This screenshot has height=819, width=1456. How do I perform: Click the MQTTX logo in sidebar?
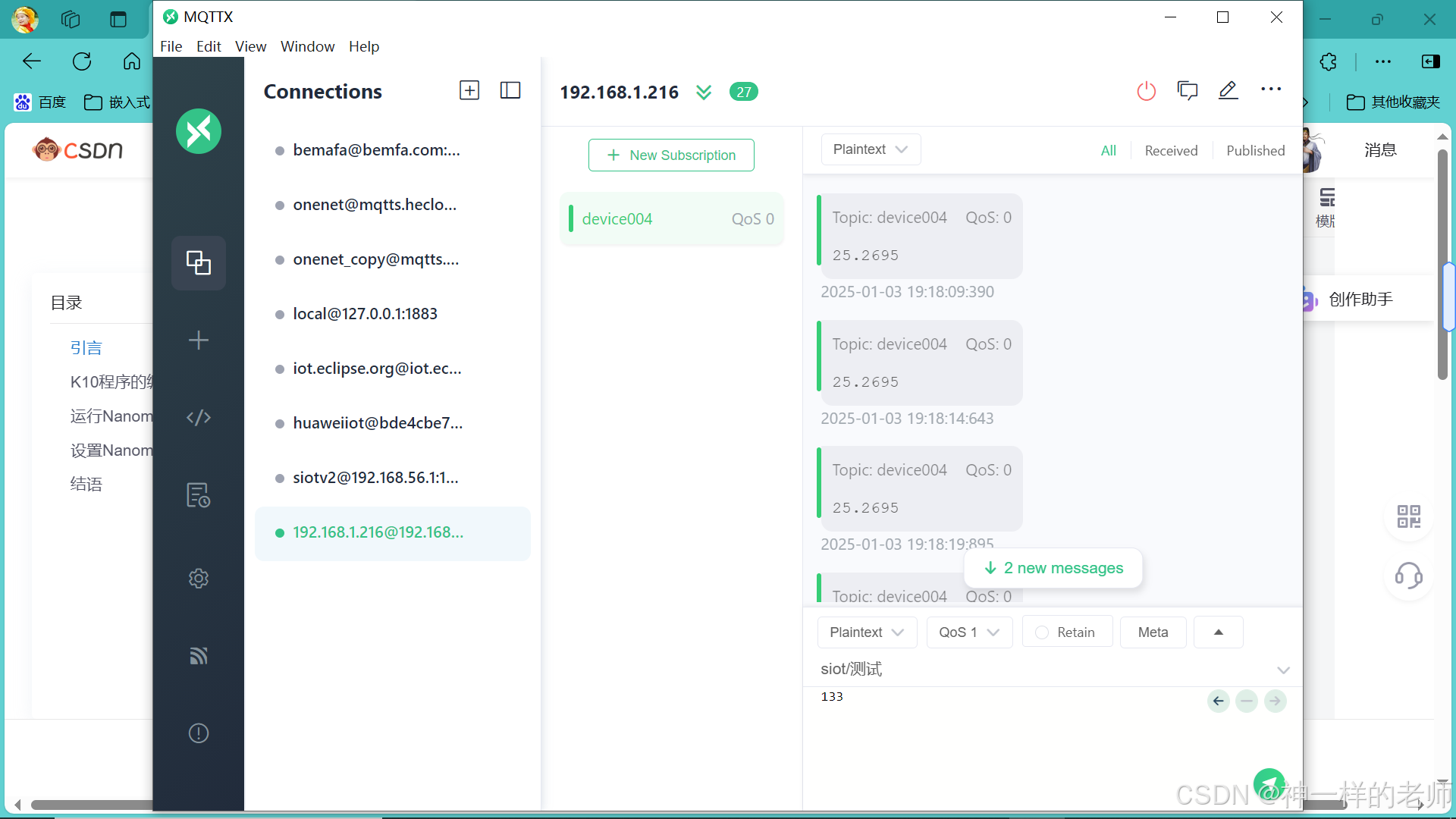tap(199, 131)
